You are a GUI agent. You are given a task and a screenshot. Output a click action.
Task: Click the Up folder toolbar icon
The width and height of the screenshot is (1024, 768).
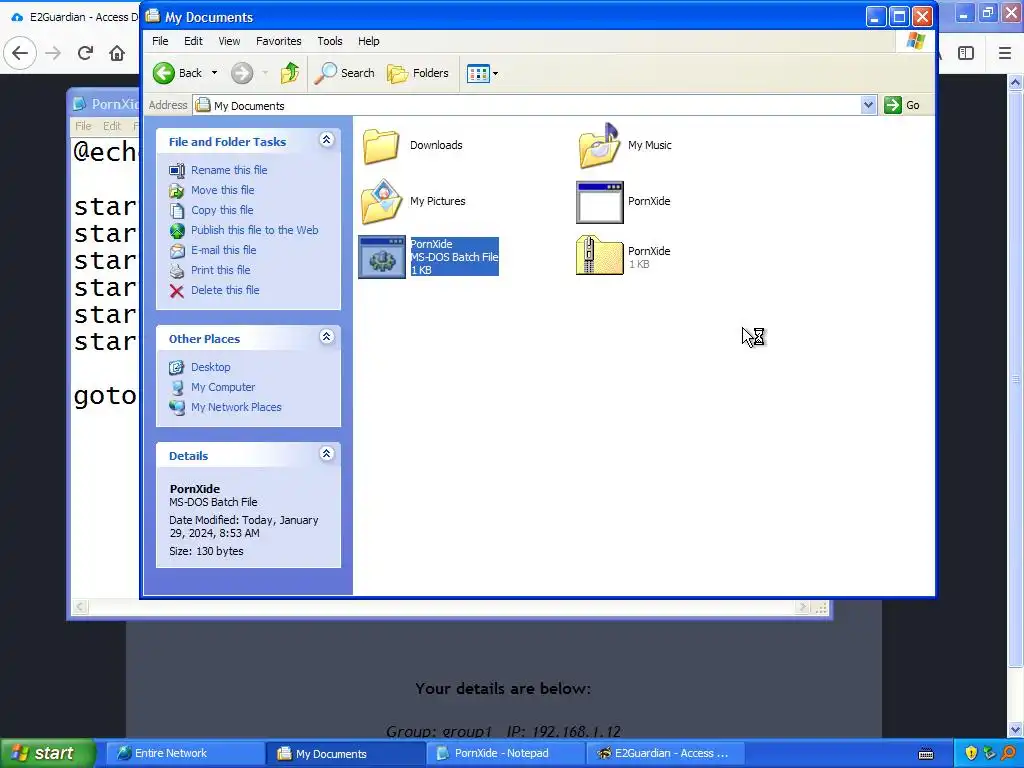[290, 73]
